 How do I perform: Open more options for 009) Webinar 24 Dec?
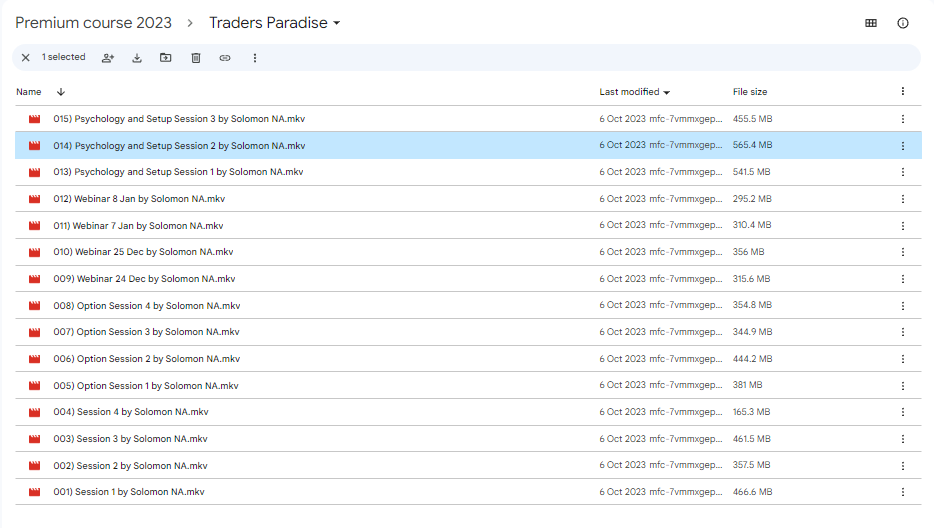[x=903, y=279]
